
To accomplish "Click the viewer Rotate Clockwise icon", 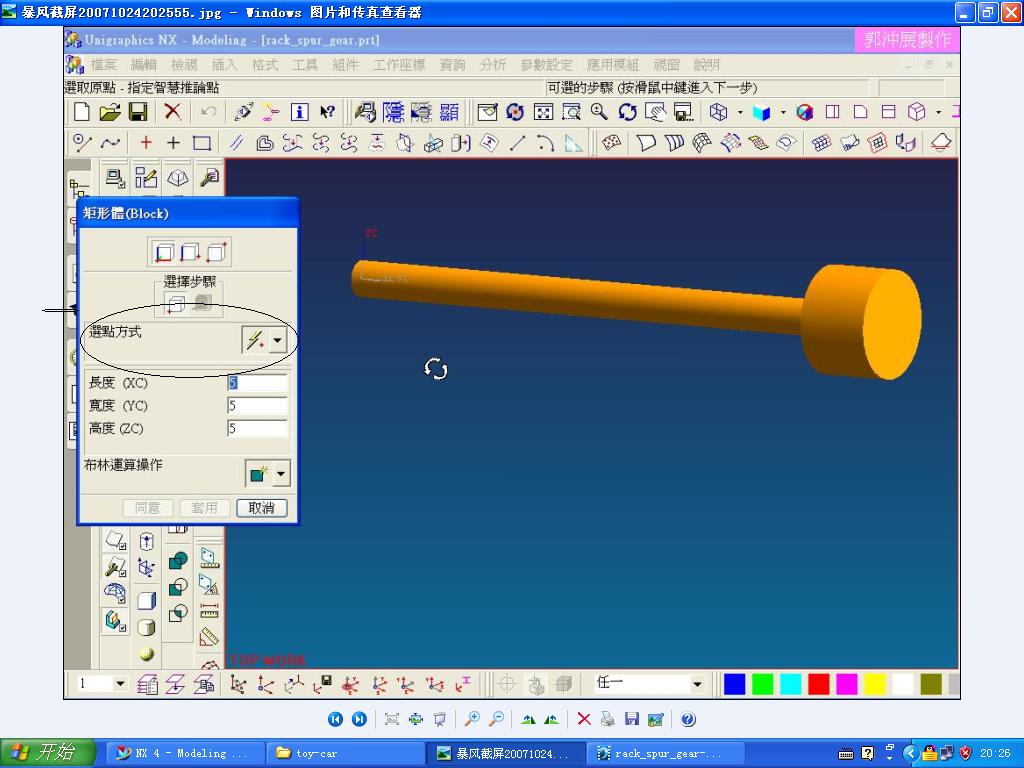I will point(528,719).
